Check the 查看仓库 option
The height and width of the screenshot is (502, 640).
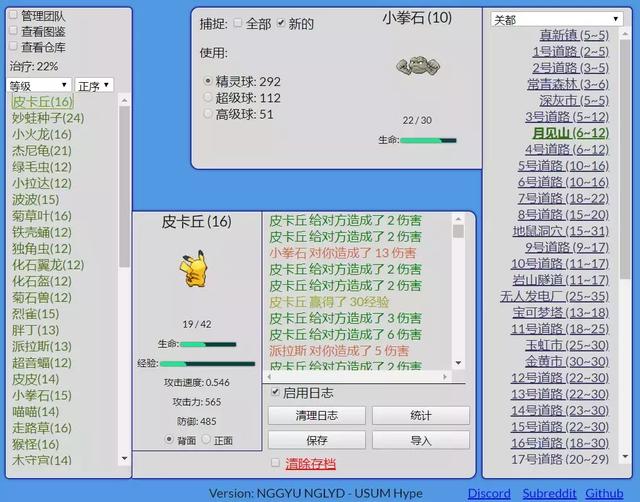click(13, 46)
